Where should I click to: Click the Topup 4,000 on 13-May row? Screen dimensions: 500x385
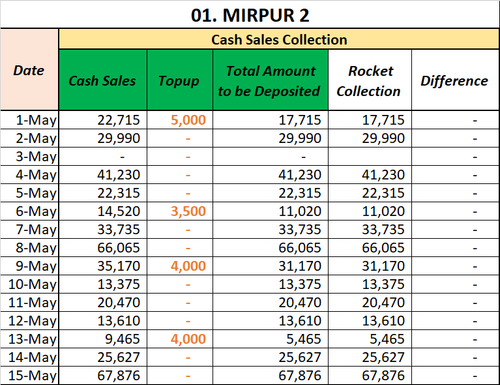179,339
